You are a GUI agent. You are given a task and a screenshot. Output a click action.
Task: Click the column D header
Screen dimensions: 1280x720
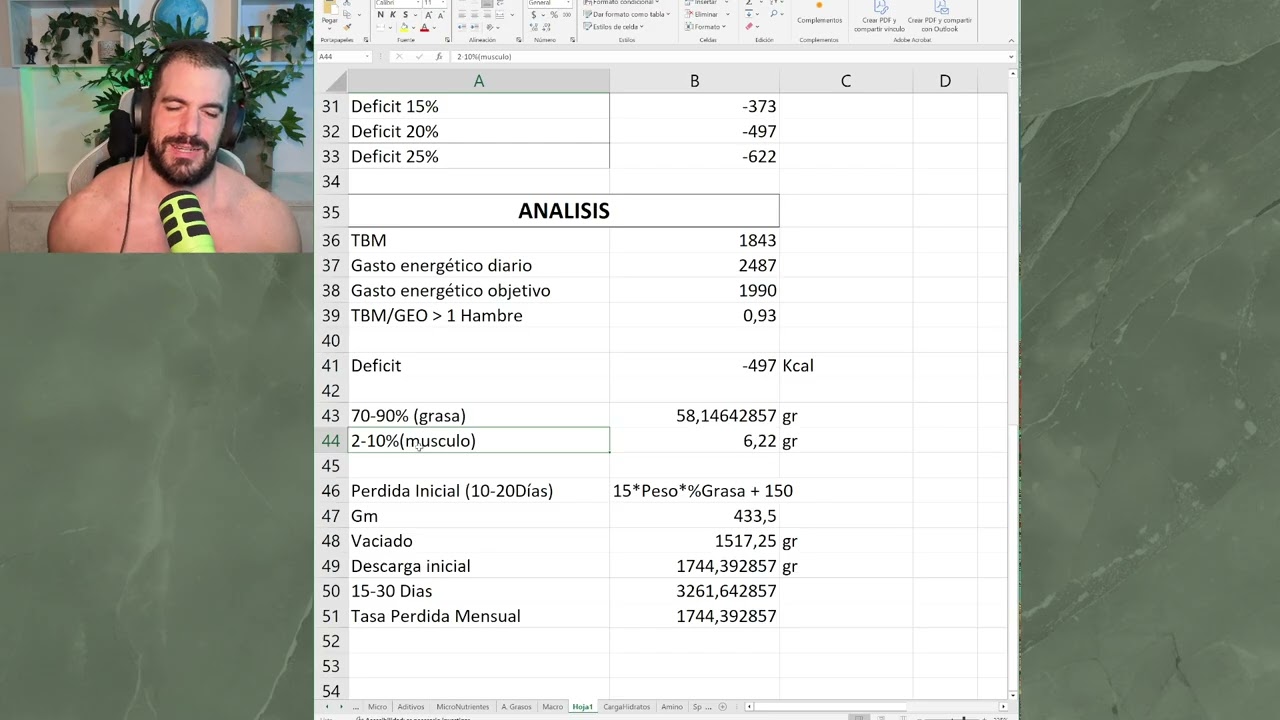pyautogui.click(x=944, y=81)
